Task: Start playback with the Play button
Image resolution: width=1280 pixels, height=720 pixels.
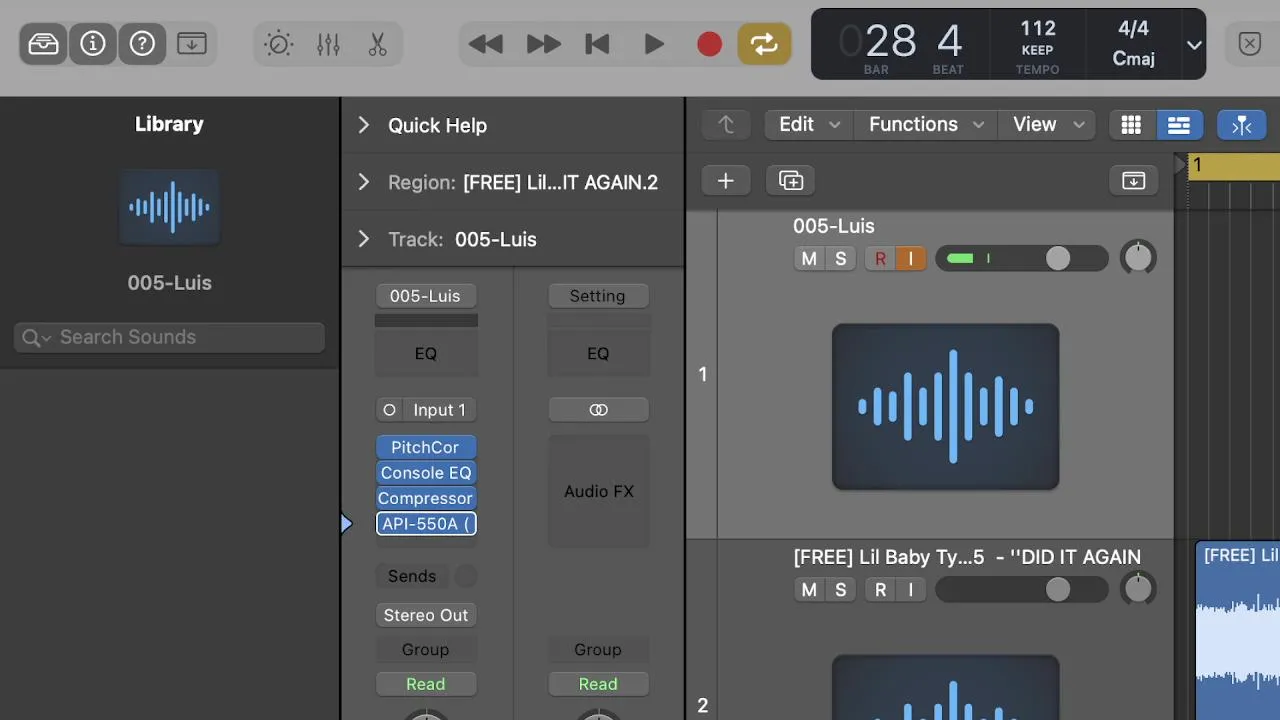Action: click(654, 44)
